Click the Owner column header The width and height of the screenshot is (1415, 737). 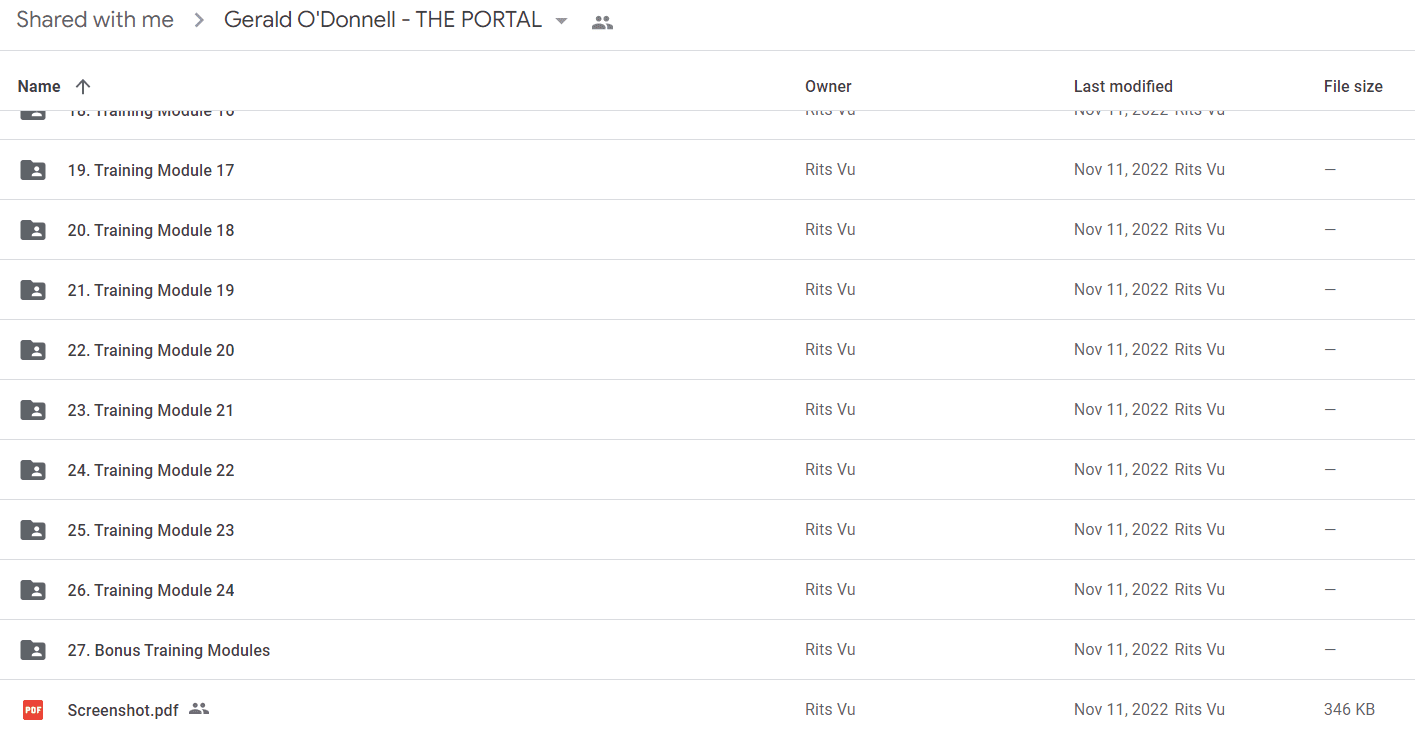coord(828,86)
